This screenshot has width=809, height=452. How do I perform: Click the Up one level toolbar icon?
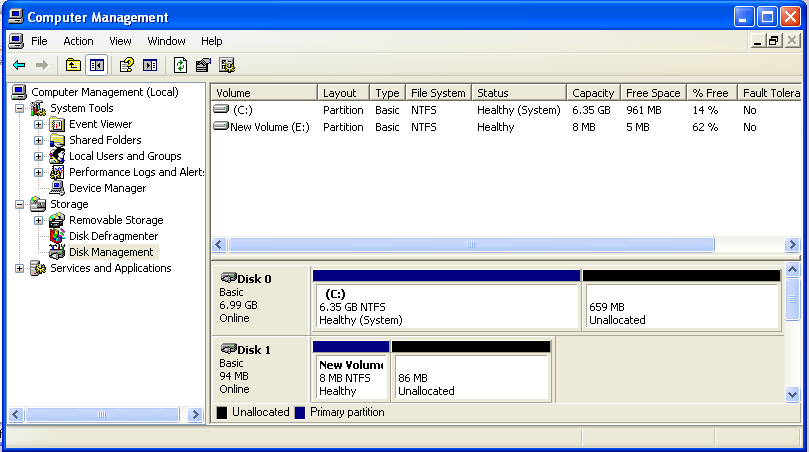click(73, 65)
